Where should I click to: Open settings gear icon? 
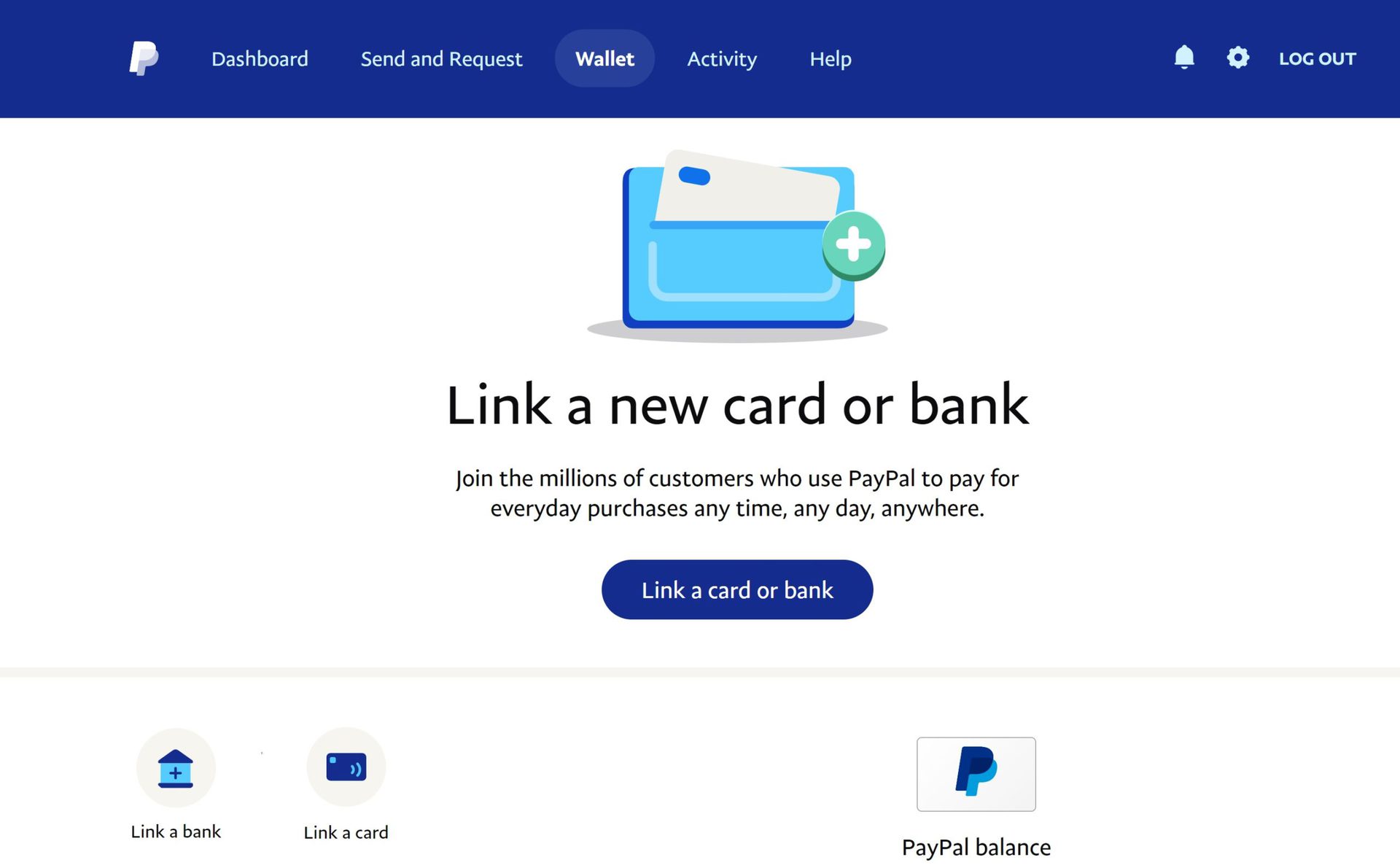[x=1237, y=57]
